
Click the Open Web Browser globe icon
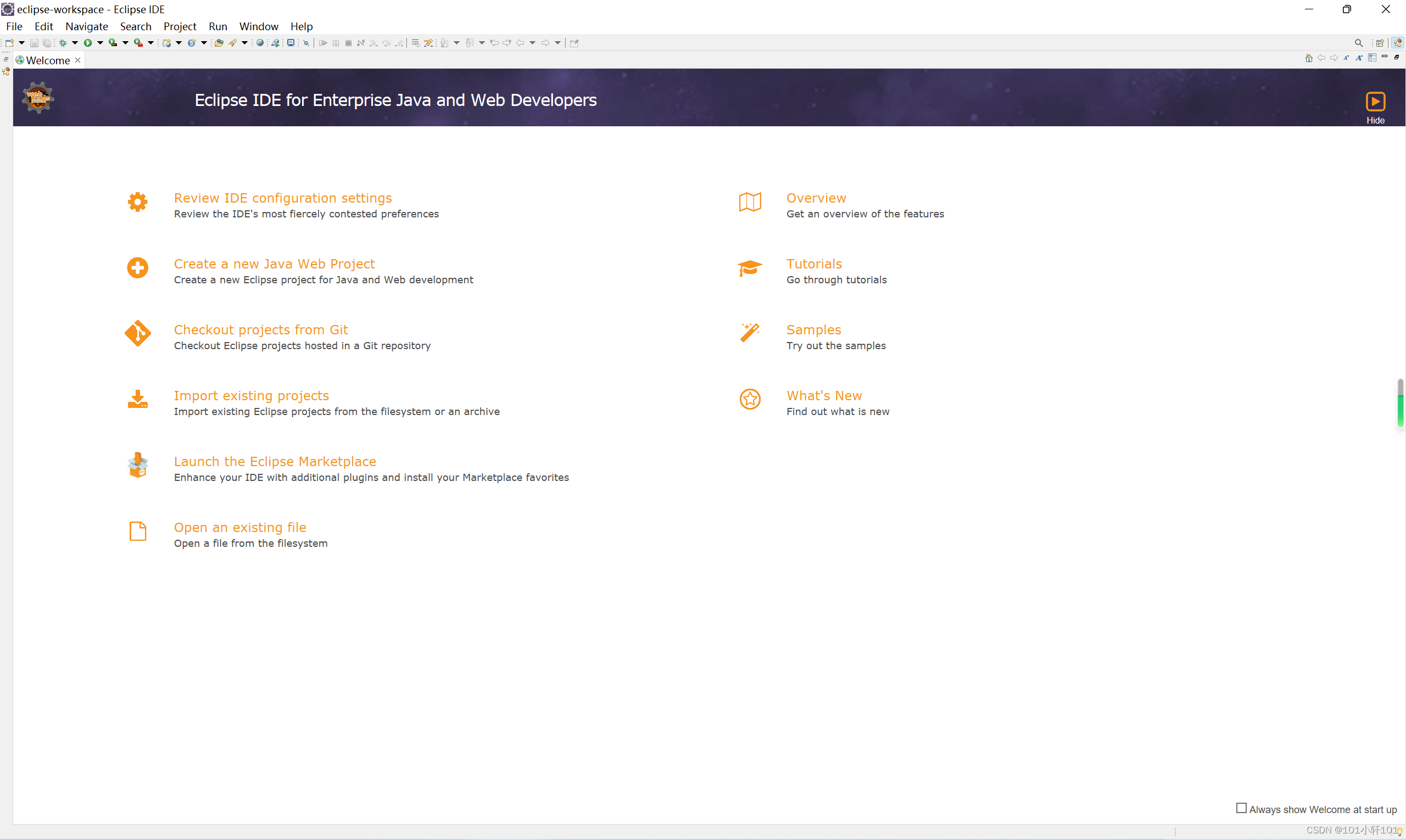260,43
